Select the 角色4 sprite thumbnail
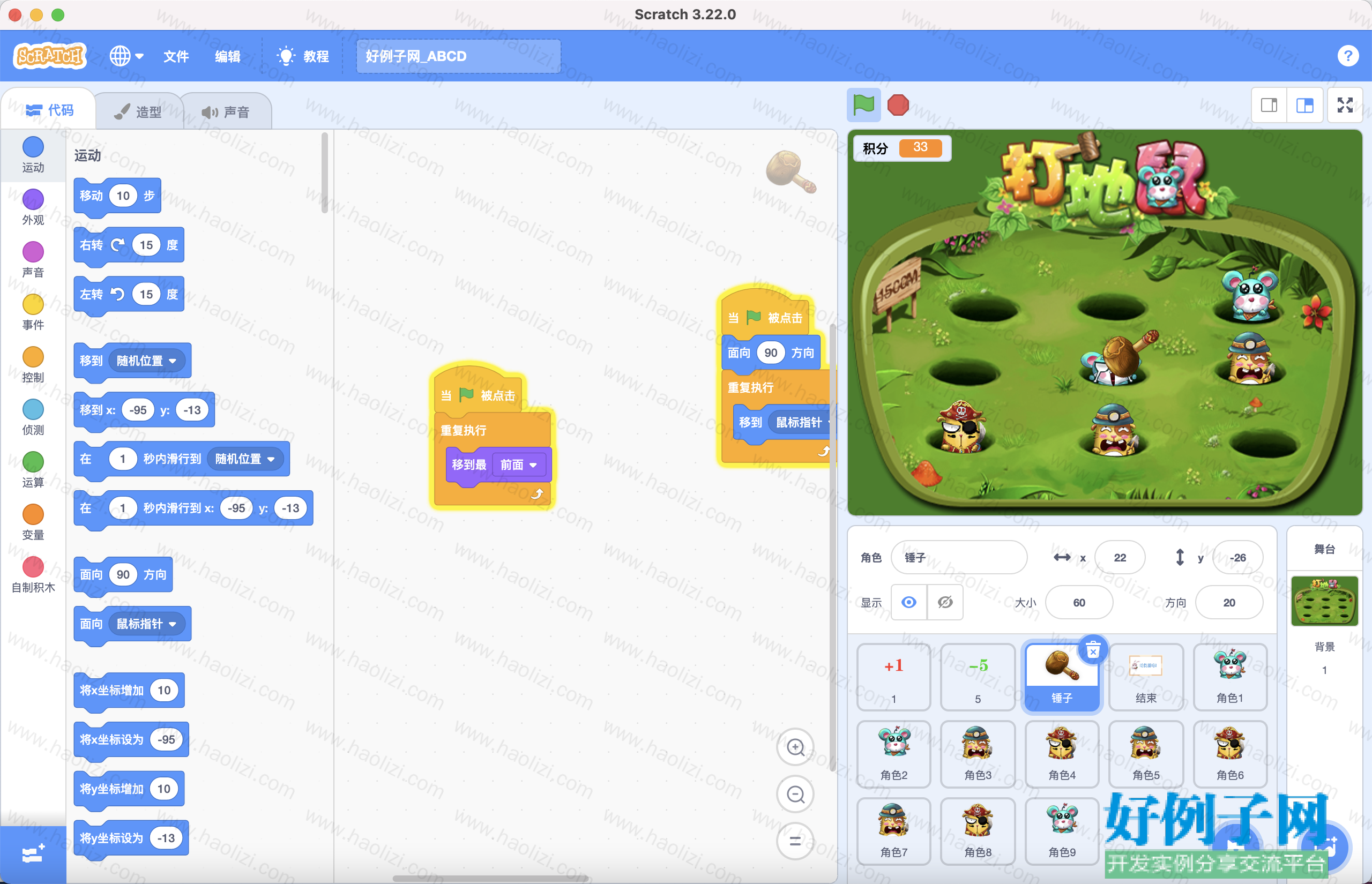Screen dimensions: 1372x884 pyautogui.click(x=1062, y=754)
